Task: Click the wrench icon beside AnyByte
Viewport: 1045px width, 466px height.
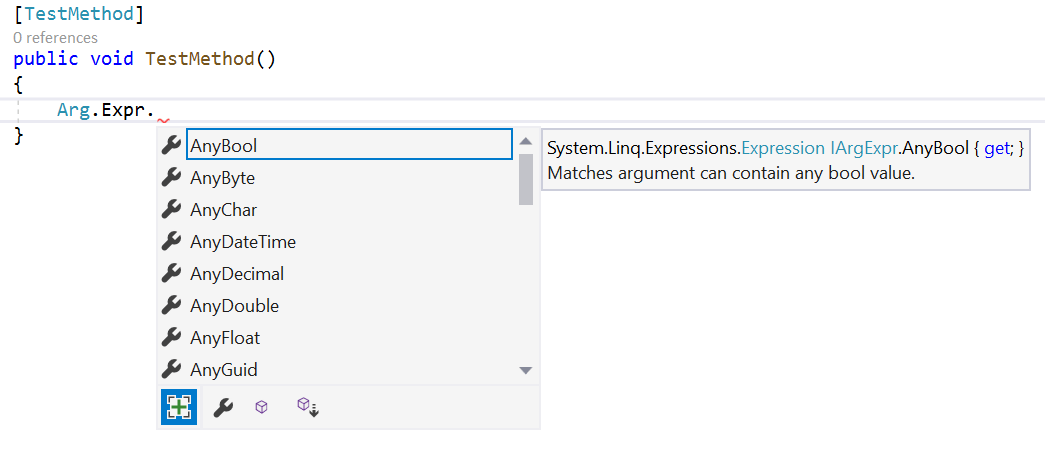Action: pos(172,177)
